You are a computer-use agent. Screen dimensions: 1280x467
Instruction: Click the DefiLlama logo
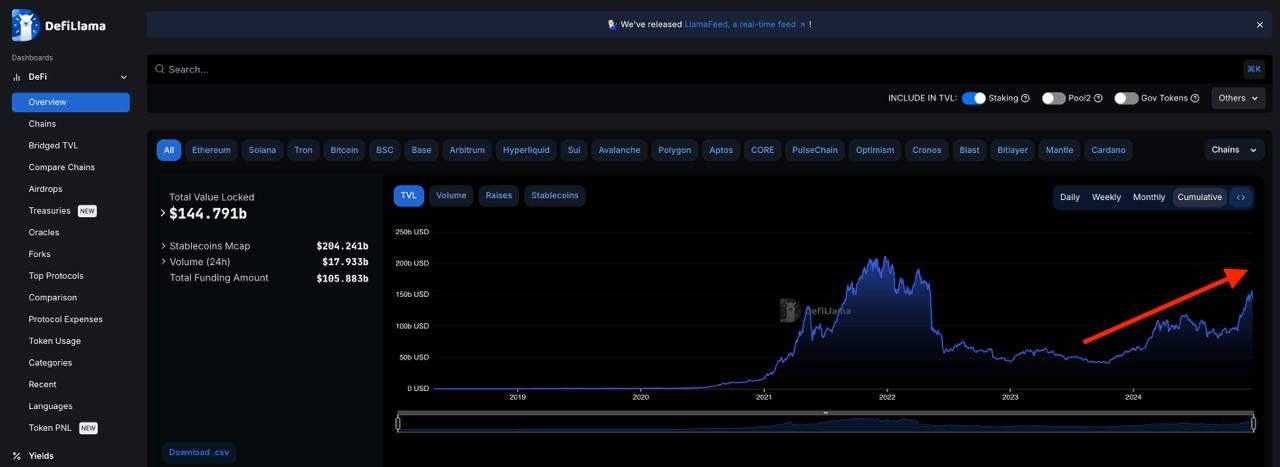pyautogui.click(x=58, y=26)
